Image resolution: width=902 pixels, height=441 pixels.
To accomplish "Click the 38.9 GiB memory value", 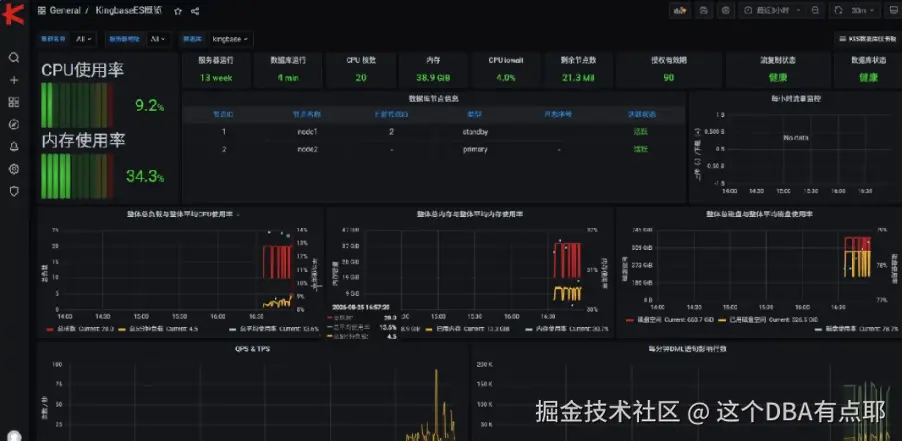I will pos(433,78).
